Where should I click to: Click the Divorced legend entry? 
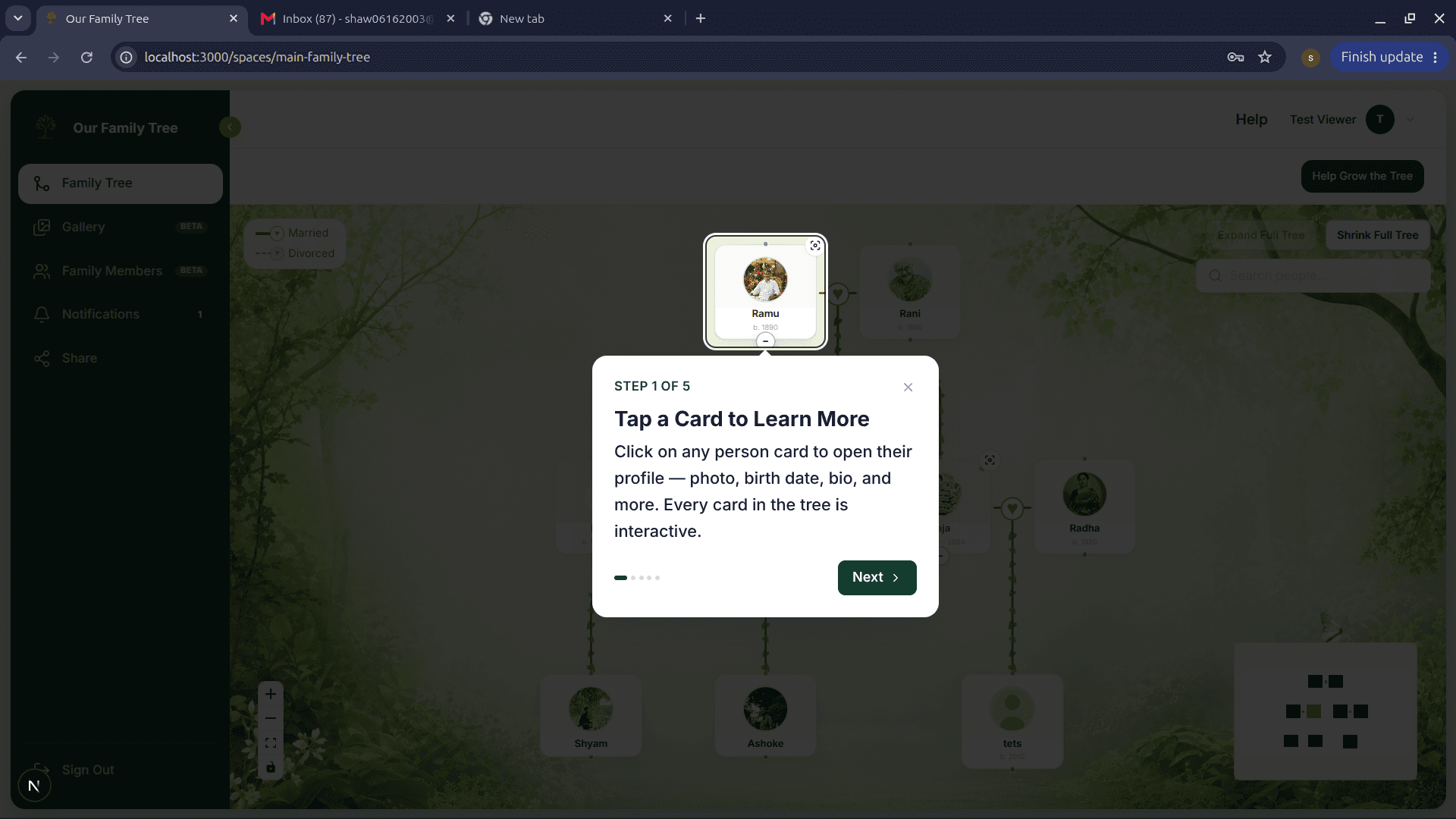295,253
